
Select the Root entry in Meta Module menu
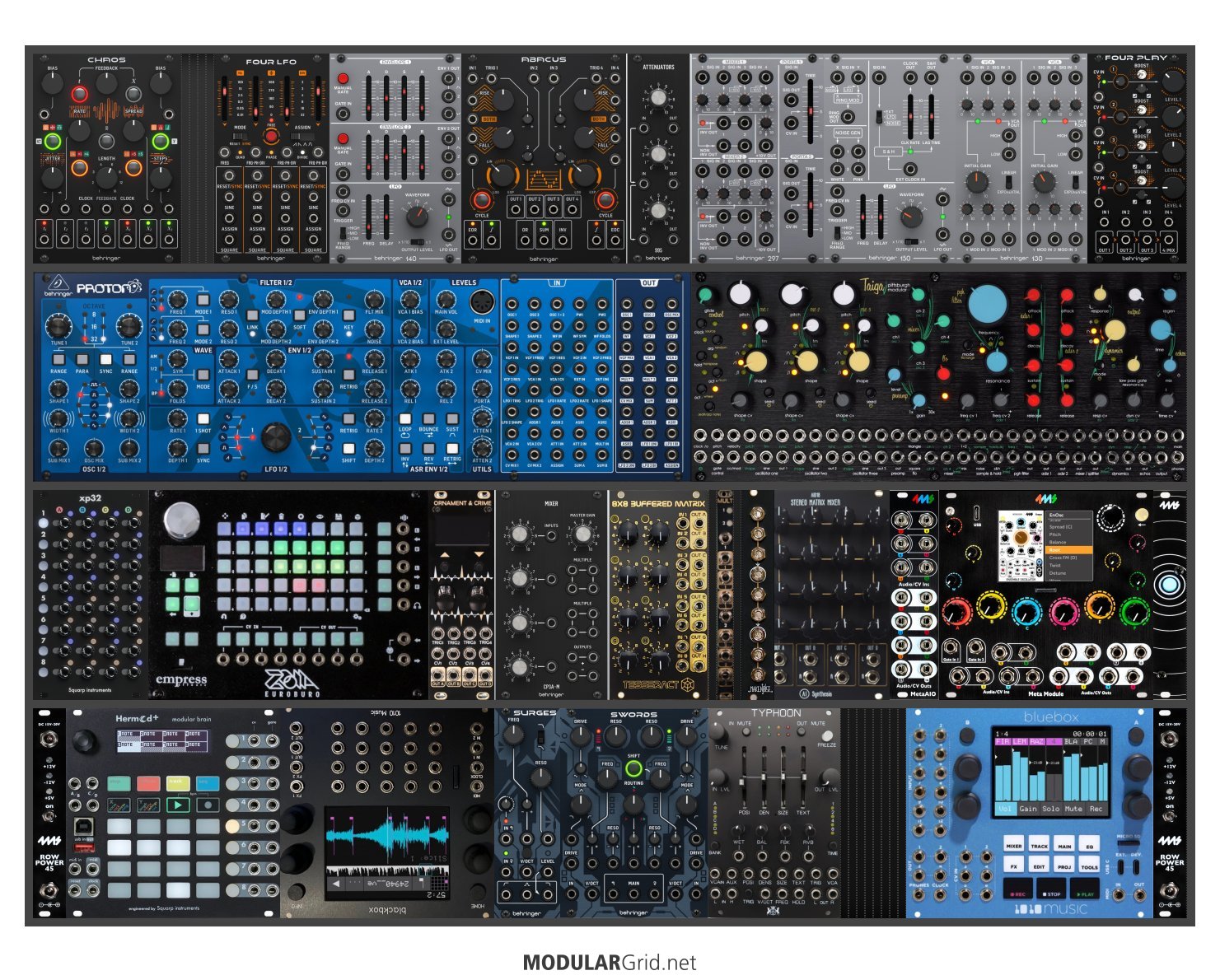pyautogui.click(x=1069, y=550)
